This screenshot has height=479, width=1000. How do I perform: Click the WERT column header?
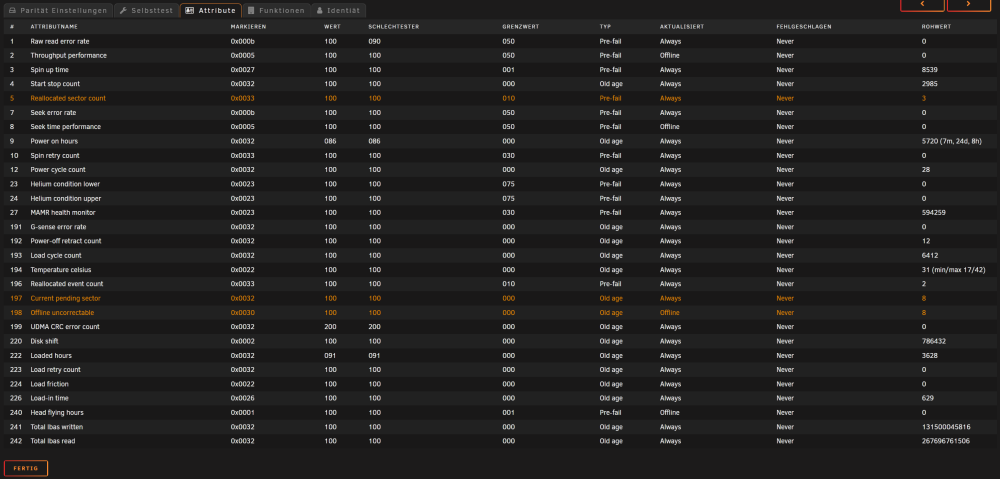[x=331, y=27]
